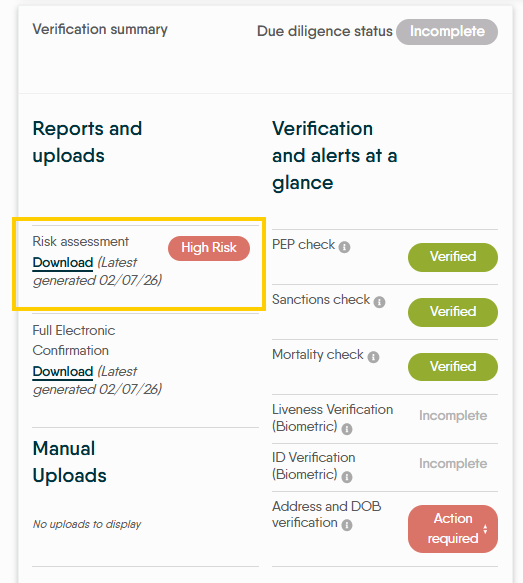
Task: Click the Manual Uploads heading
Action: coord(70,462)
